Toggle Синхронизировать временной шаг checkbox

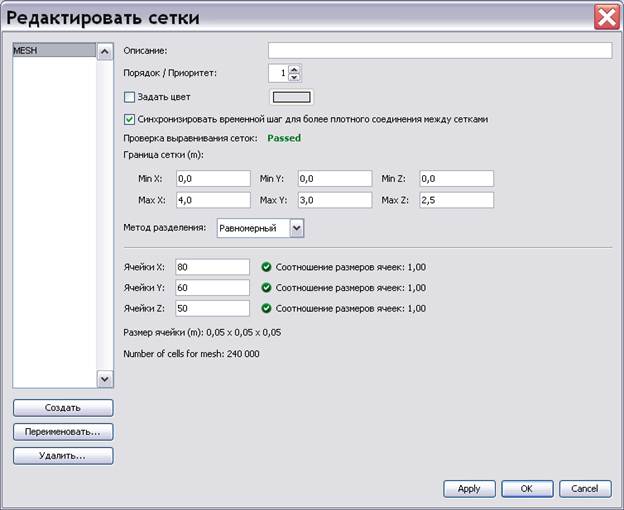[129, 119]
